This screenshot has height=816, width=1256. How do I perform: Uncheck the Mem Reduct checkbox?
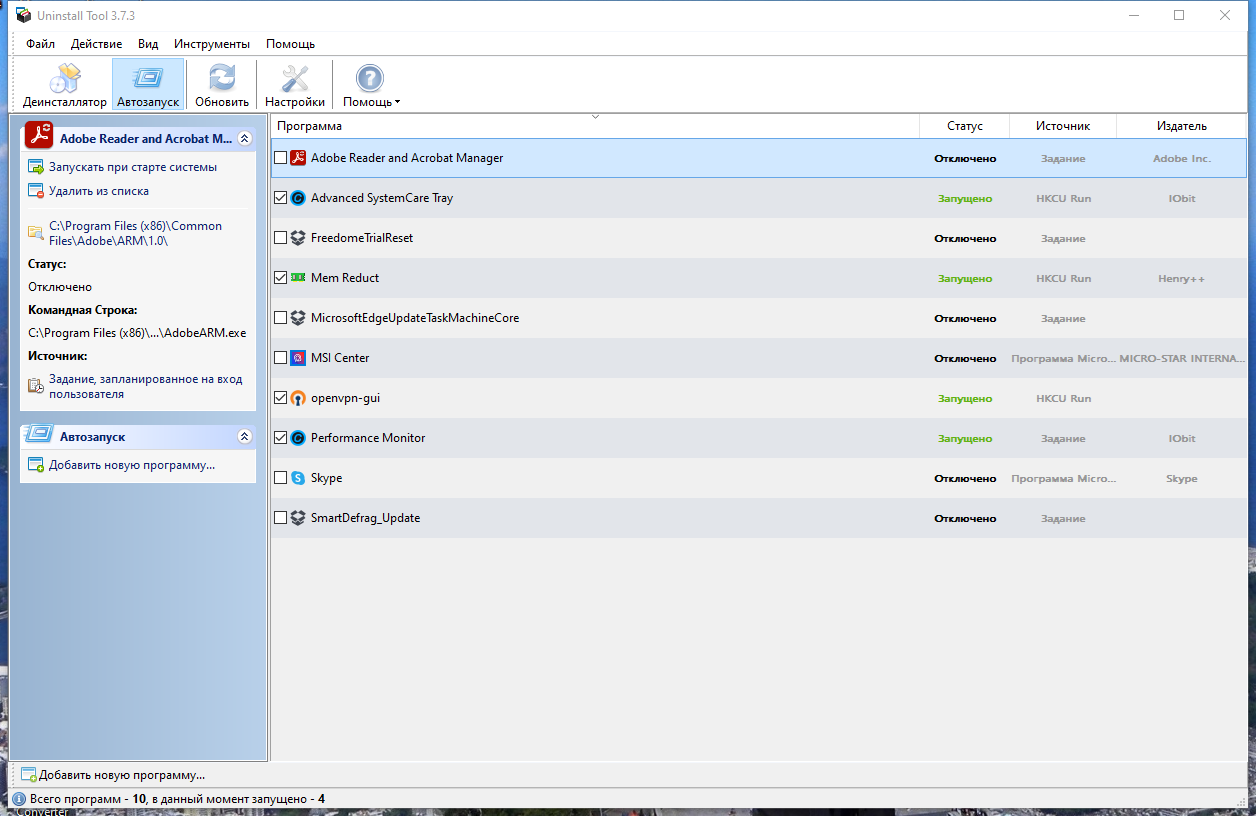(x=280, y=278)
